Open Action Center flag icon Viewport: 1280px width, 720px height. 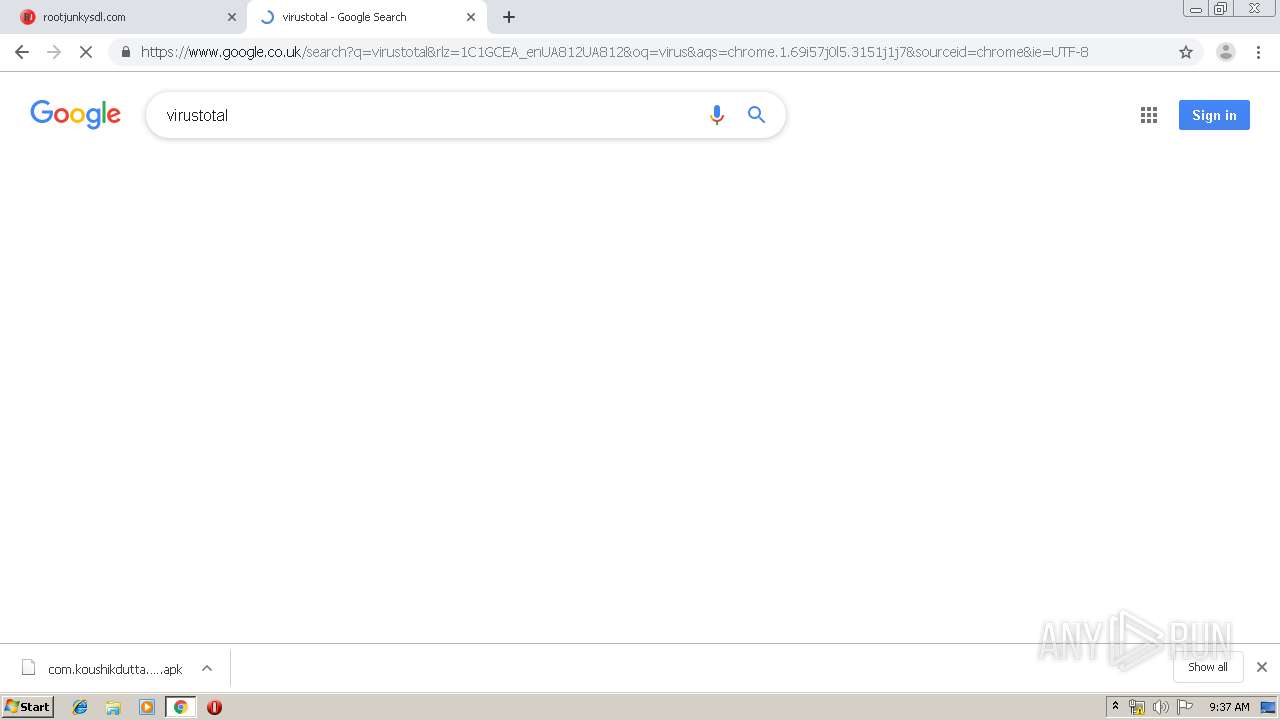tap(1185, 707)
